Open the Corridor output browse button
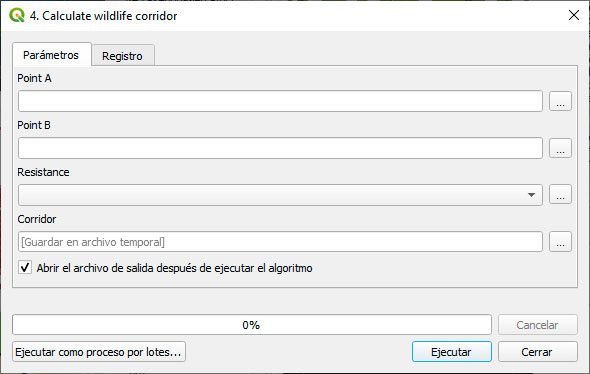This screenshot has width=590, height=374. pos(560,242)
